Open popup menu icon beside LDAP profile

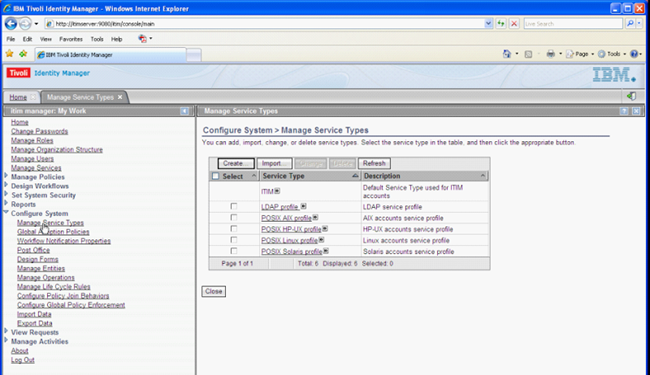tap(303, 206)
